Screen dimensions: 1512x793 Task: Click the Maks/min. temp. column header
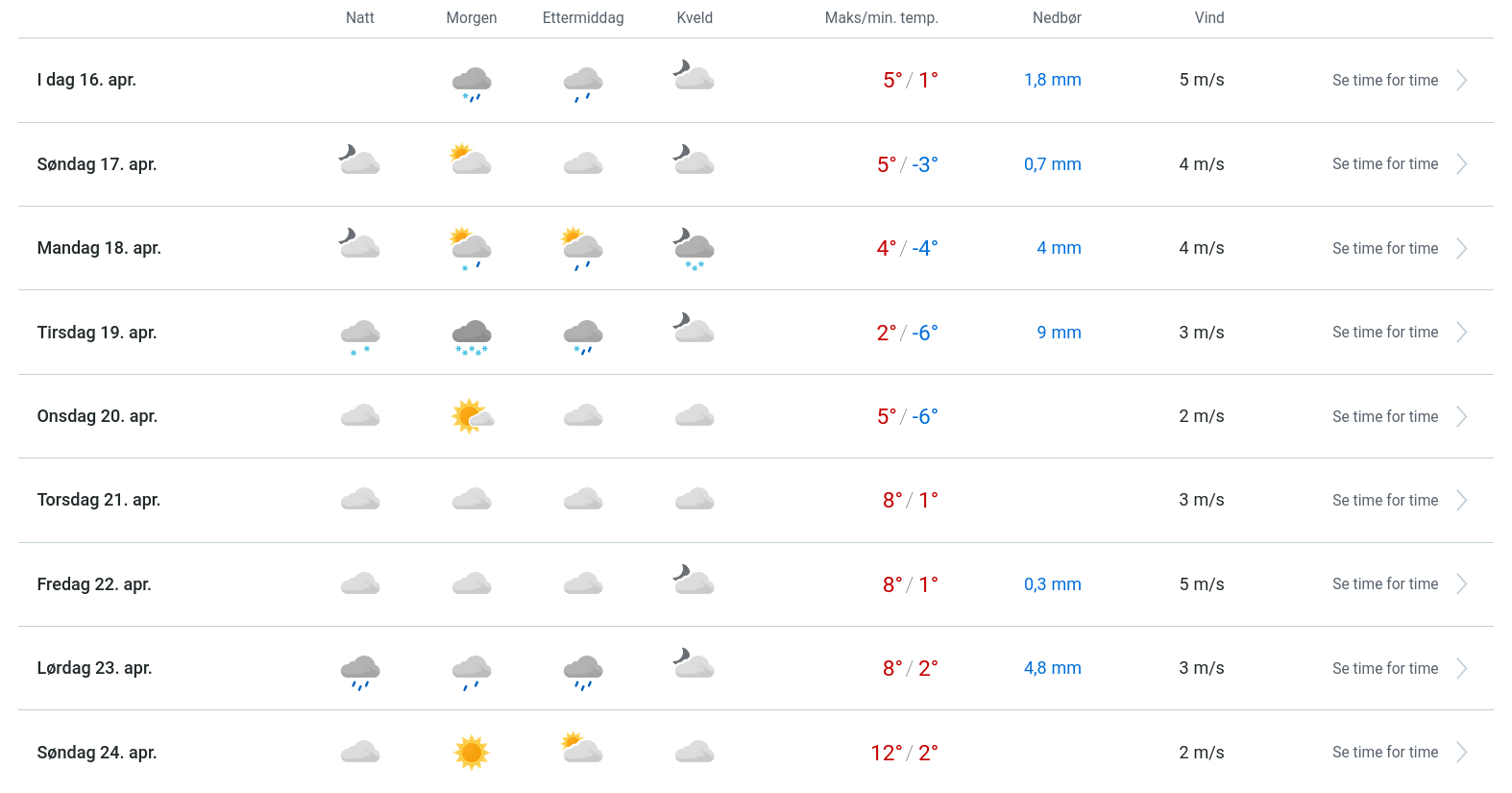[x=881, y=18]
